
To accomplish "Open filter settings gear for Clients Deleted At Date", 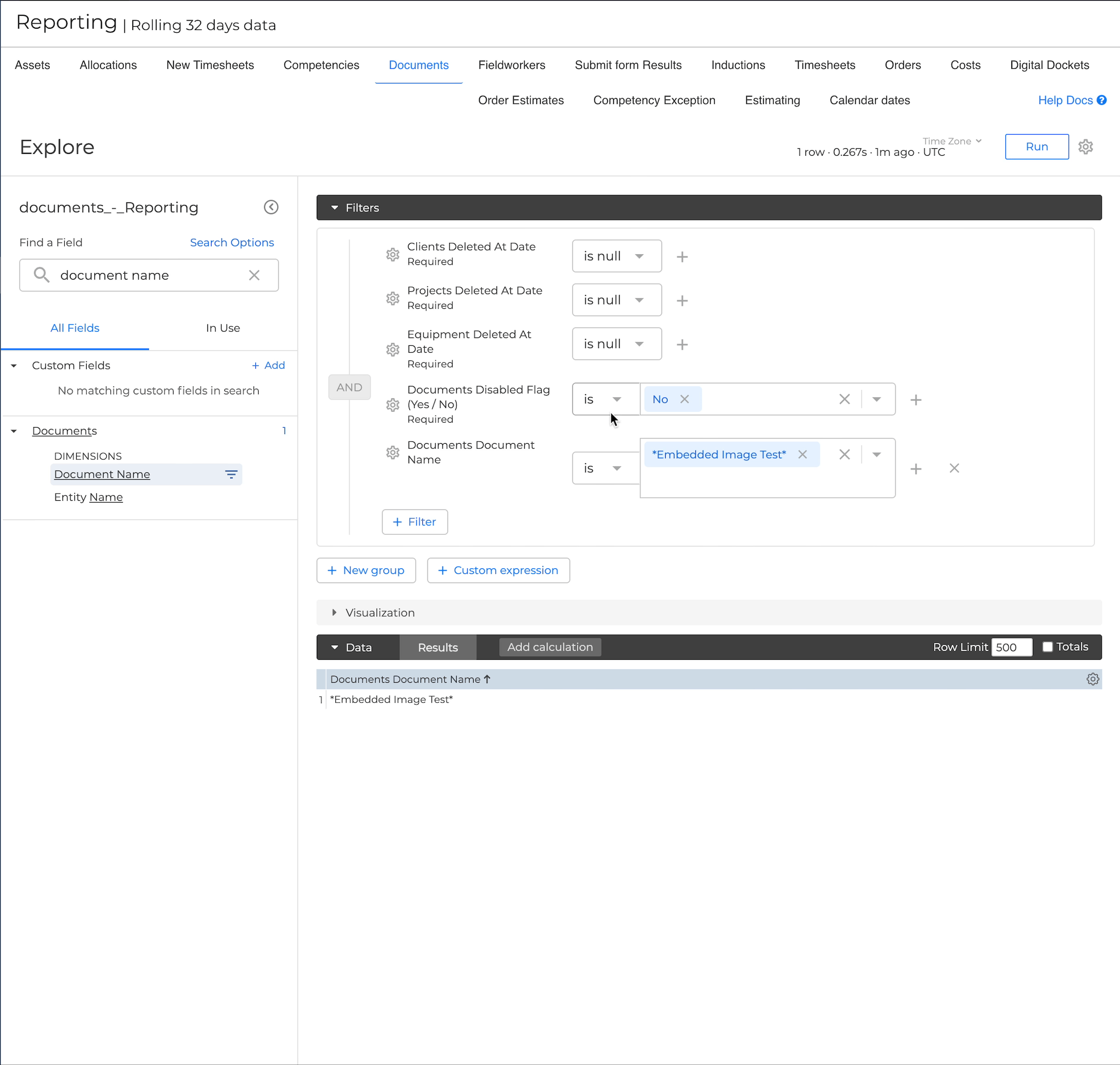I will point(393,254).
